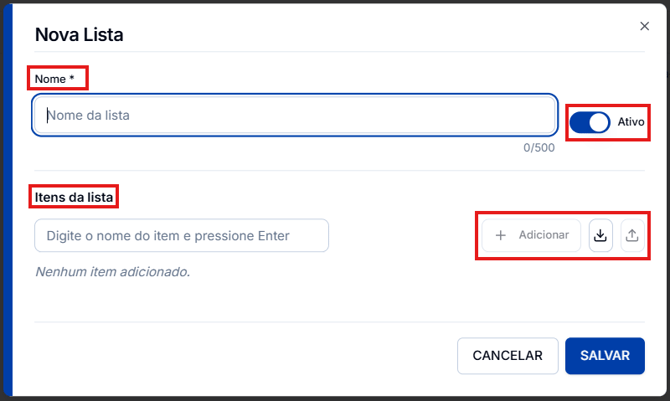The height and width of the screenshot is (401, 670).
Task: Click the upload items icon
Action: point(632,235)
